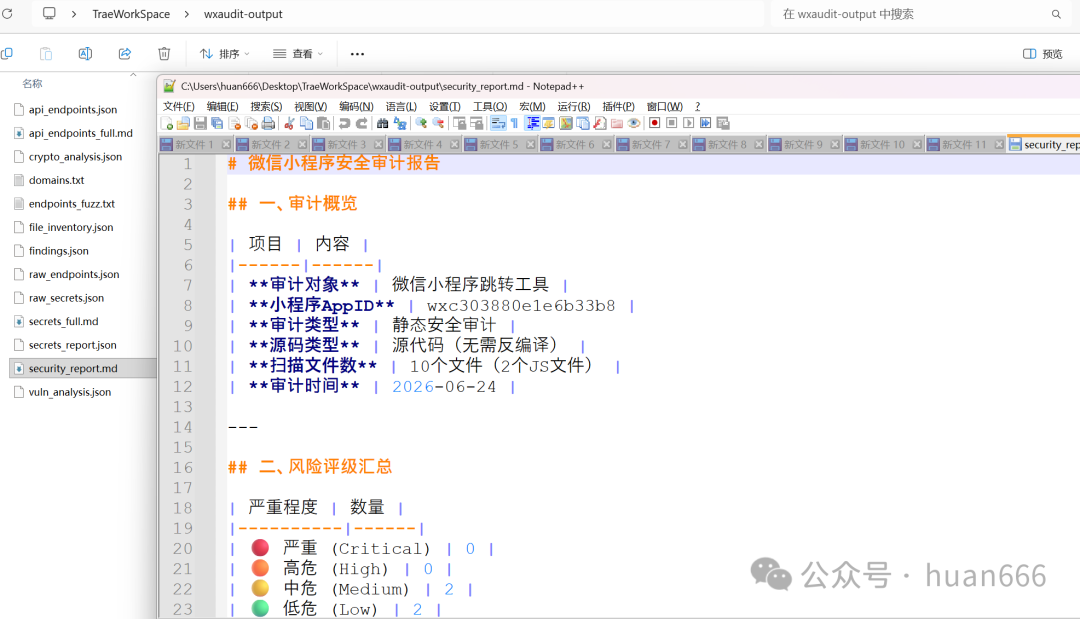
Task: Open the Replace dialog icon
Action: (400, 123)
